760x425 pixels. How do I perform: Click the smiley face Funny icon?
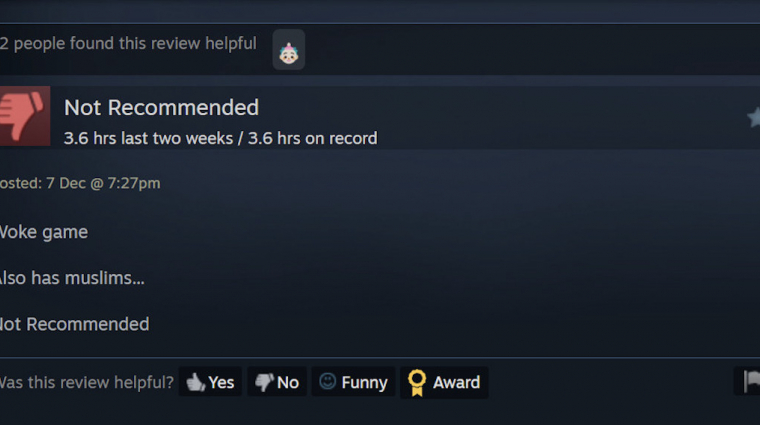click(x=328, y=381)
